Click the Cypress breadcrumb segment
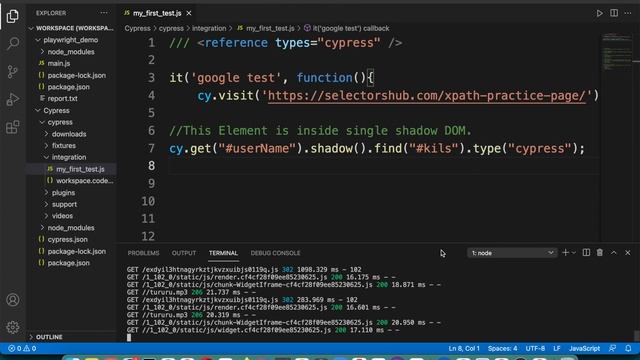Image resolution: width=640 pixels, height=360 pixels. tap(138, 28)
